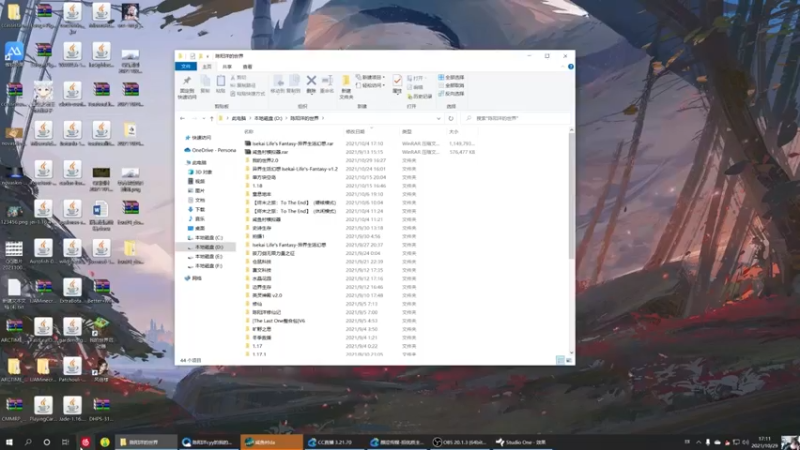
Task: Open Task View from taskbar
Action: click(65, 442)
